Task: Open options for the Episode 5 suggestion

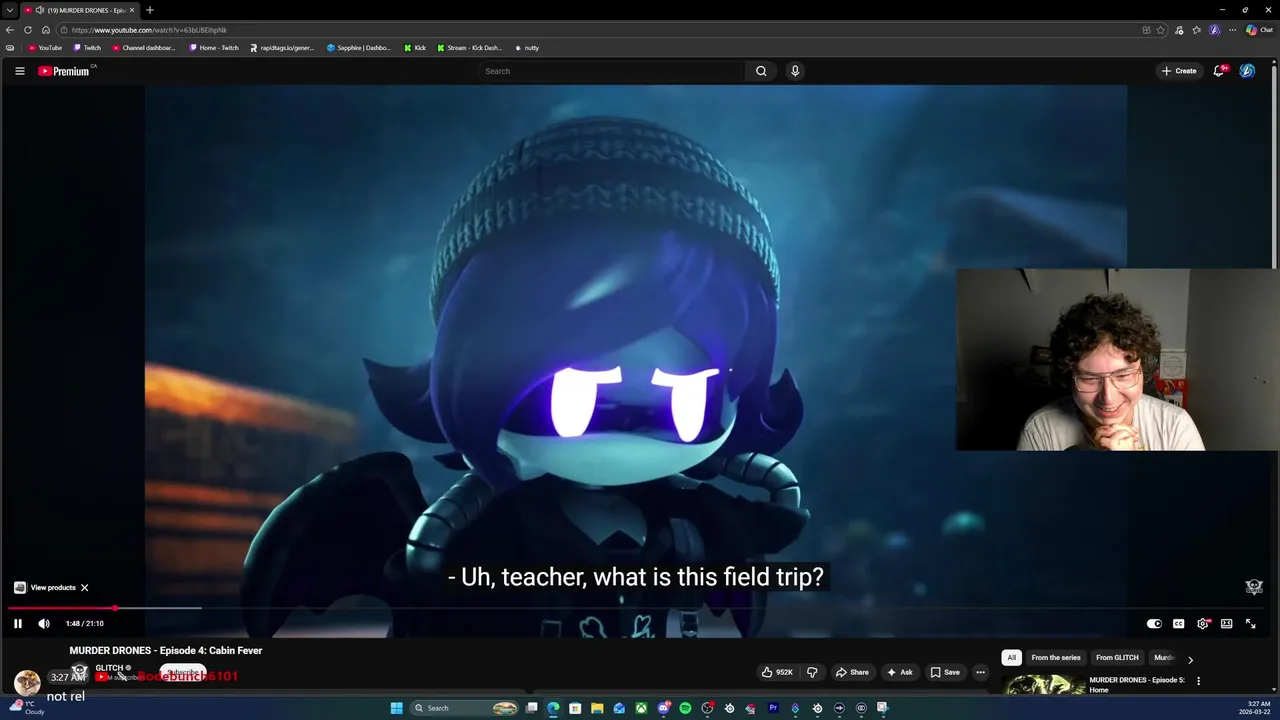Action: pos(1198,681)
